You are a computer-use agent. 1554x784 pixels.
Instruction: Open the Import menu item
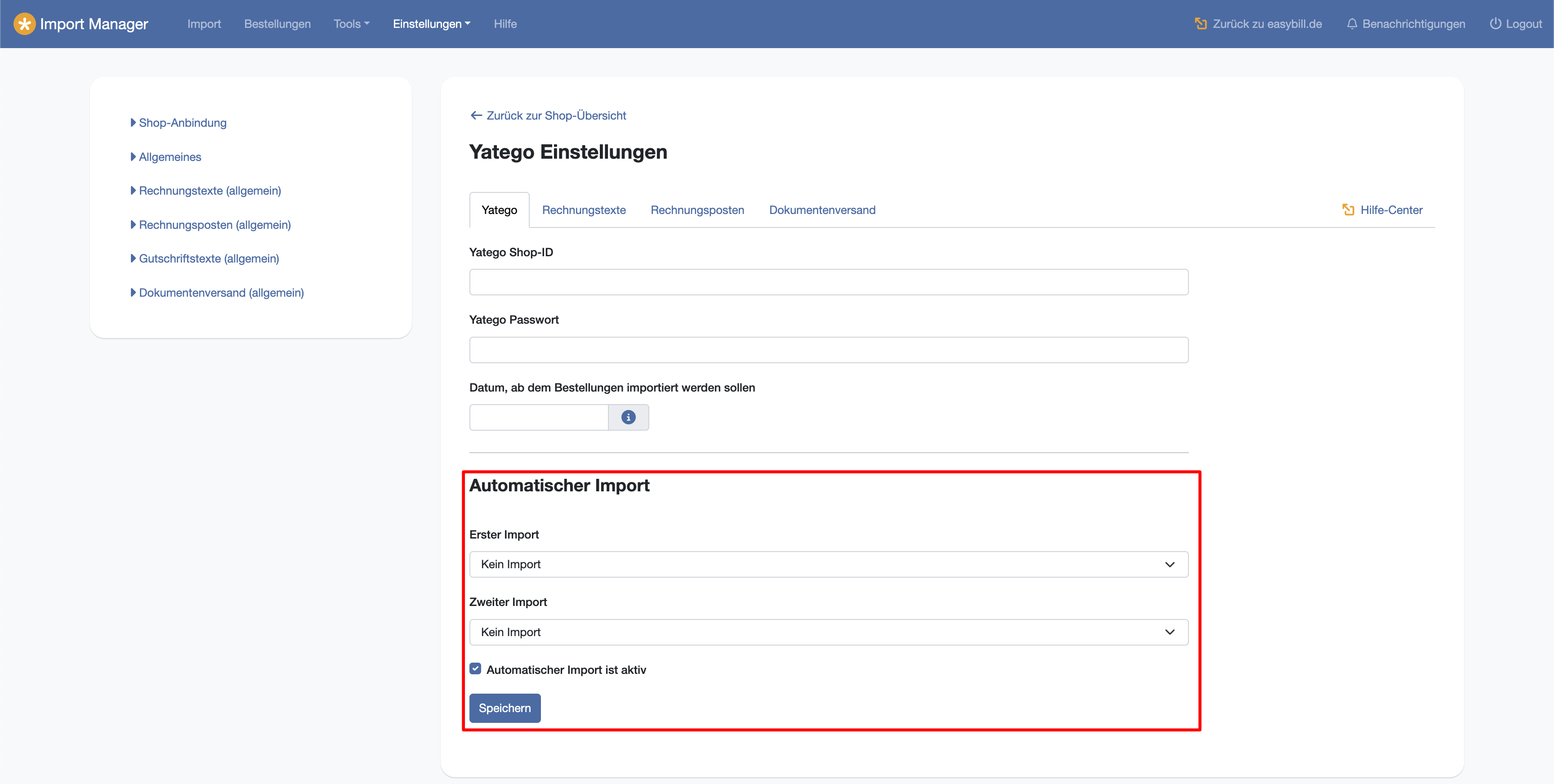pyautogui.click(x=204, y=24)
